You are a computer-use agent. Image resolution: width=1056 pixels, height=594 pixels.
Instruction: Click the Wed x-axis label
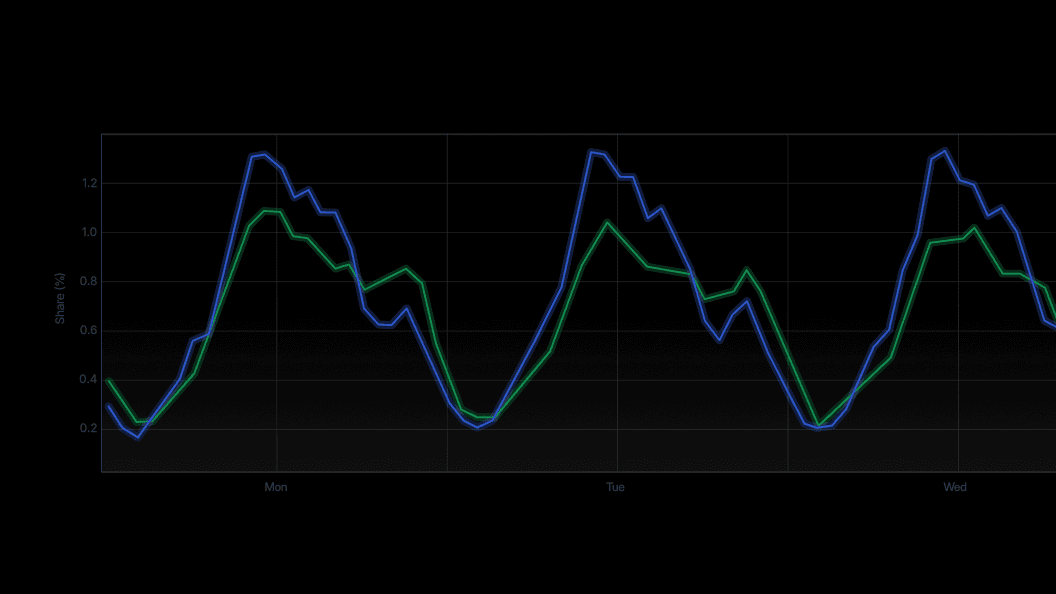[955, 487]
